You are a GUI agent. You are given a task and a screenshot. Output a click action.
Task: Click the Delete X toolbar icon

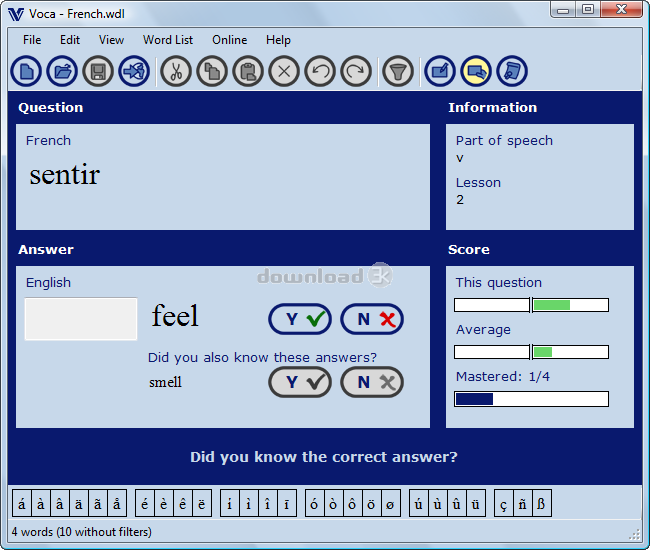284,71
